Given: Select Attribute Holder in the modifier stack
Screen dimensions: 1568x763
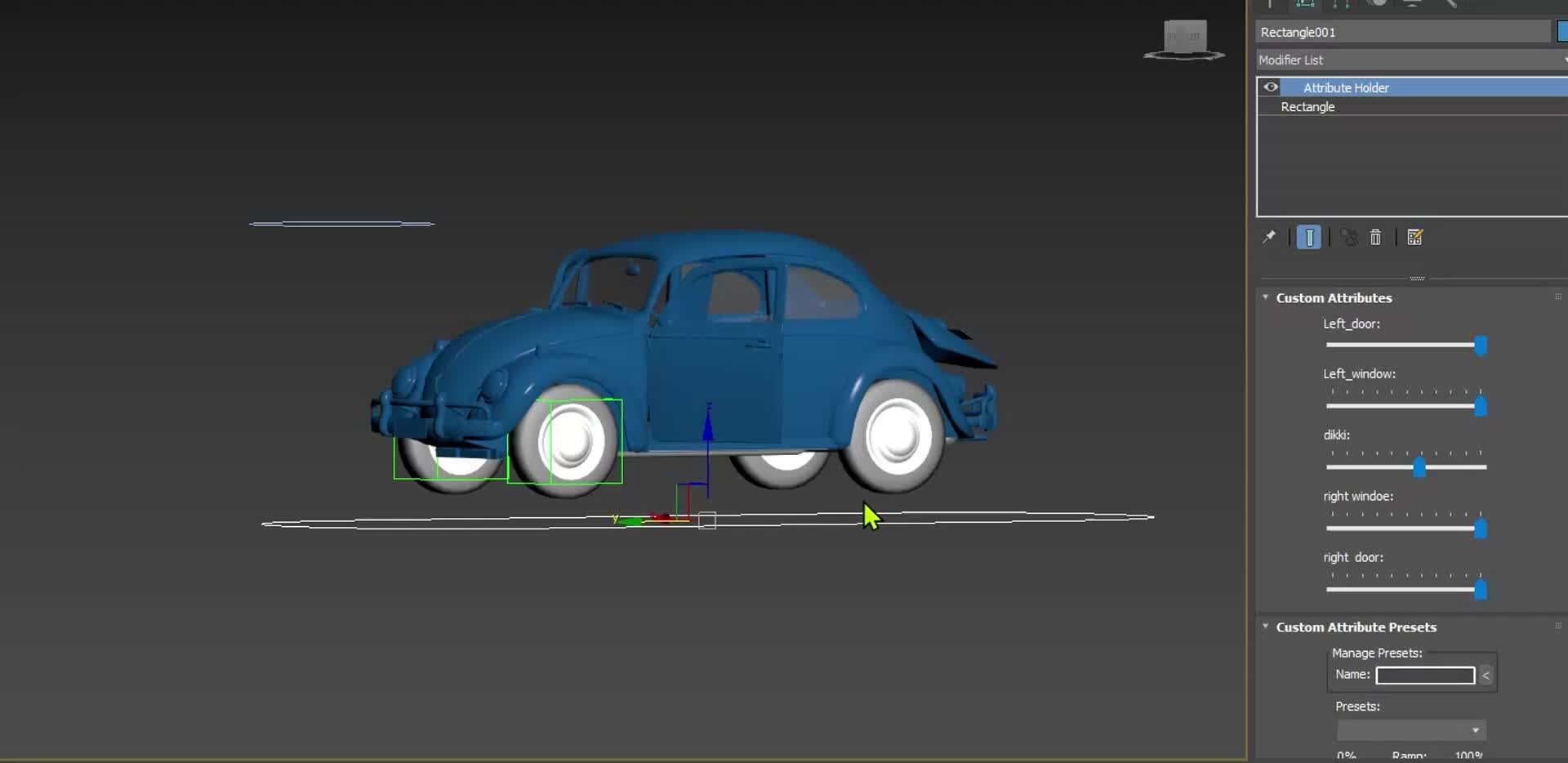Looking at the screenshot, I should (x=1346, y=87).
